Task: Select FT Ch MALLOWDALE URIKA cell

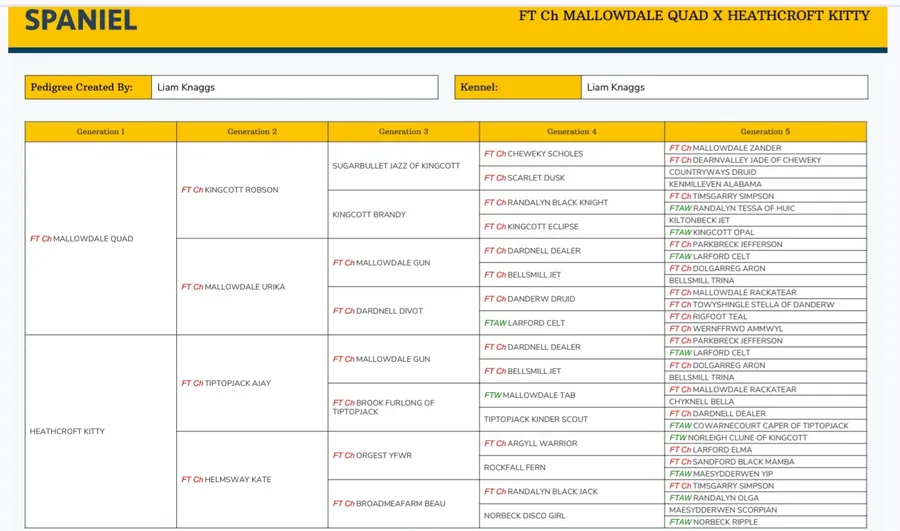Action: click(233, 287)
